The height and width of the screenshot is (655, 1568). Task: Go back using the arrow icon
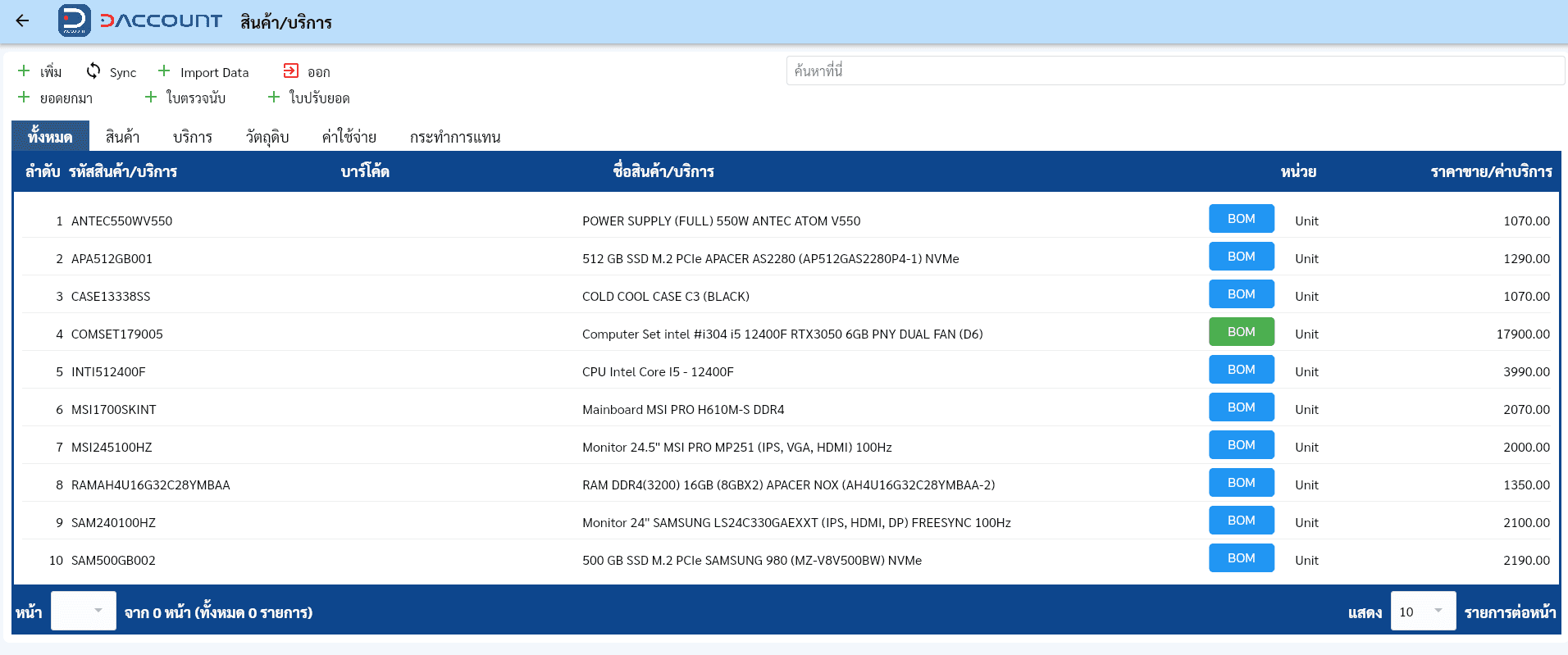coord(22,21)
